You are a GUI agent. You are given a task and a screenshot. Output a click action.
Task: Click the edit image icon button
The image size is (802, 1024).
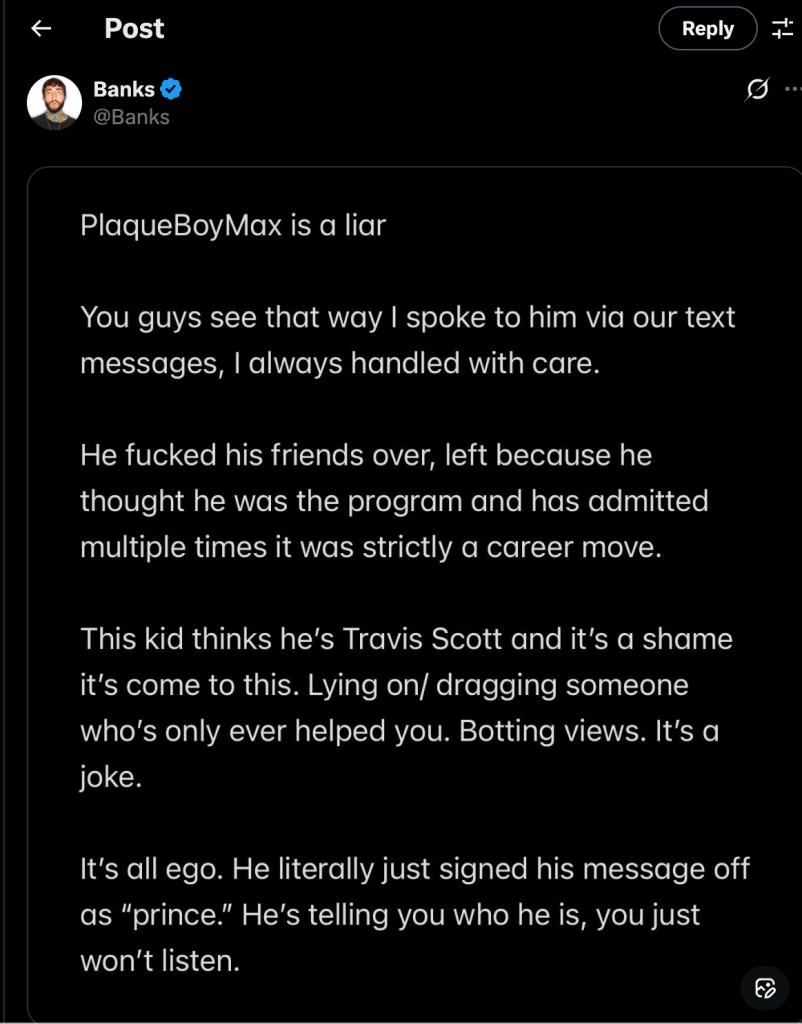(x=765, y=988)
